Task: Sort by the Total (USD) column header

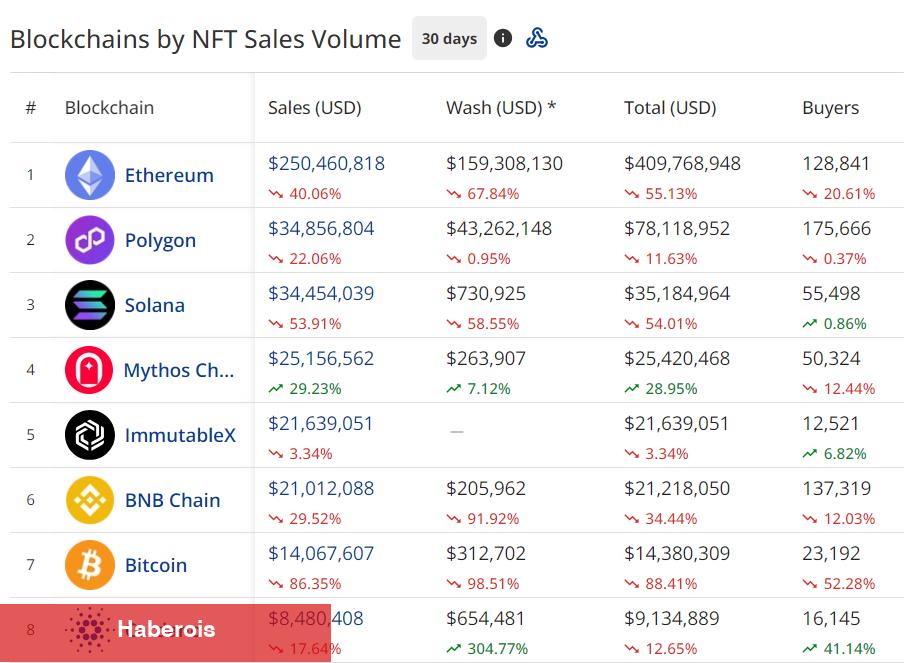Action: tap(670, 108)
